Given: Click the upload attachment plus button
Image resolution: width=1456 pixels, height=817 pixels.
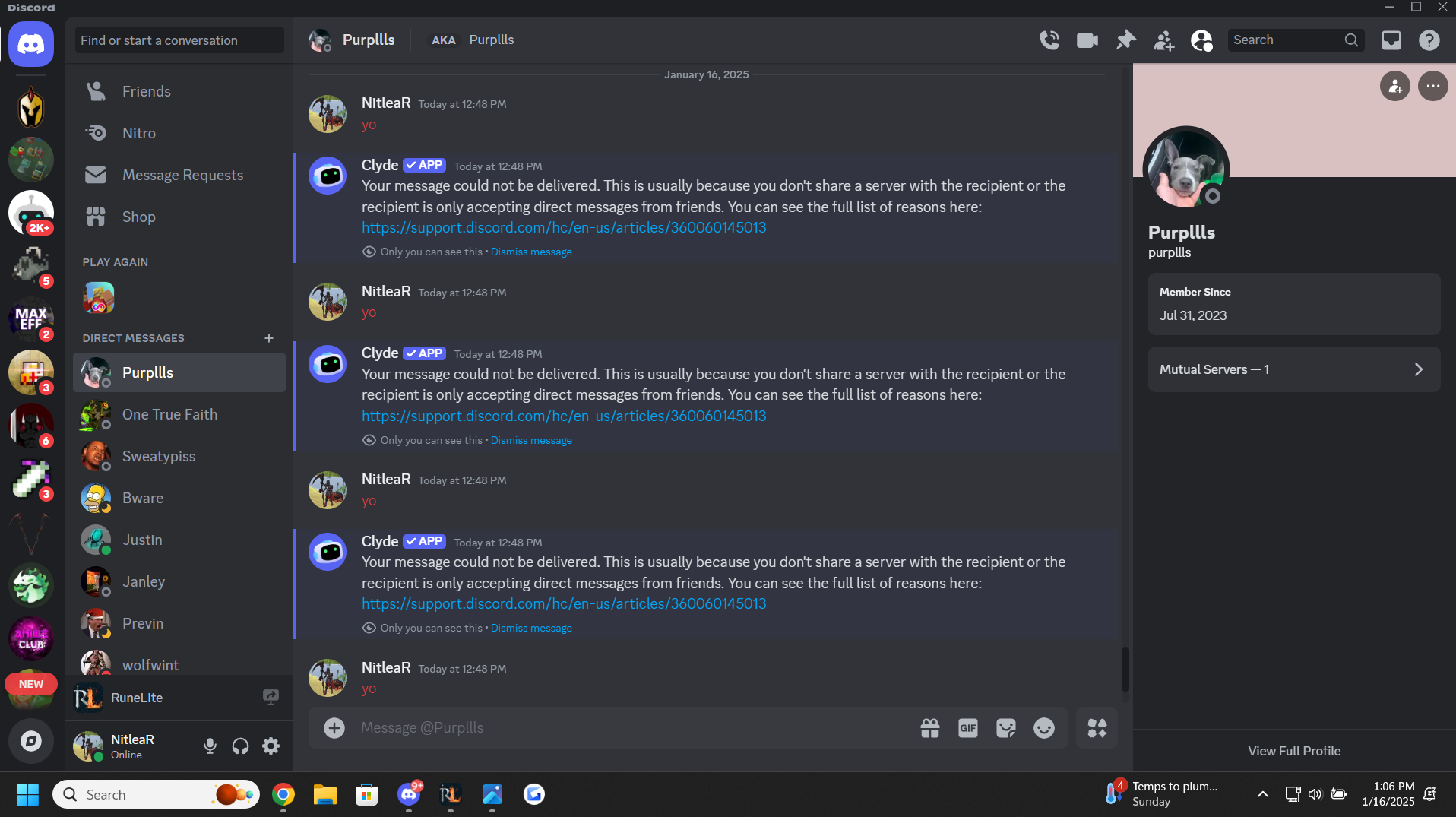Looking at the screenshot, I should tap(334, 728).
